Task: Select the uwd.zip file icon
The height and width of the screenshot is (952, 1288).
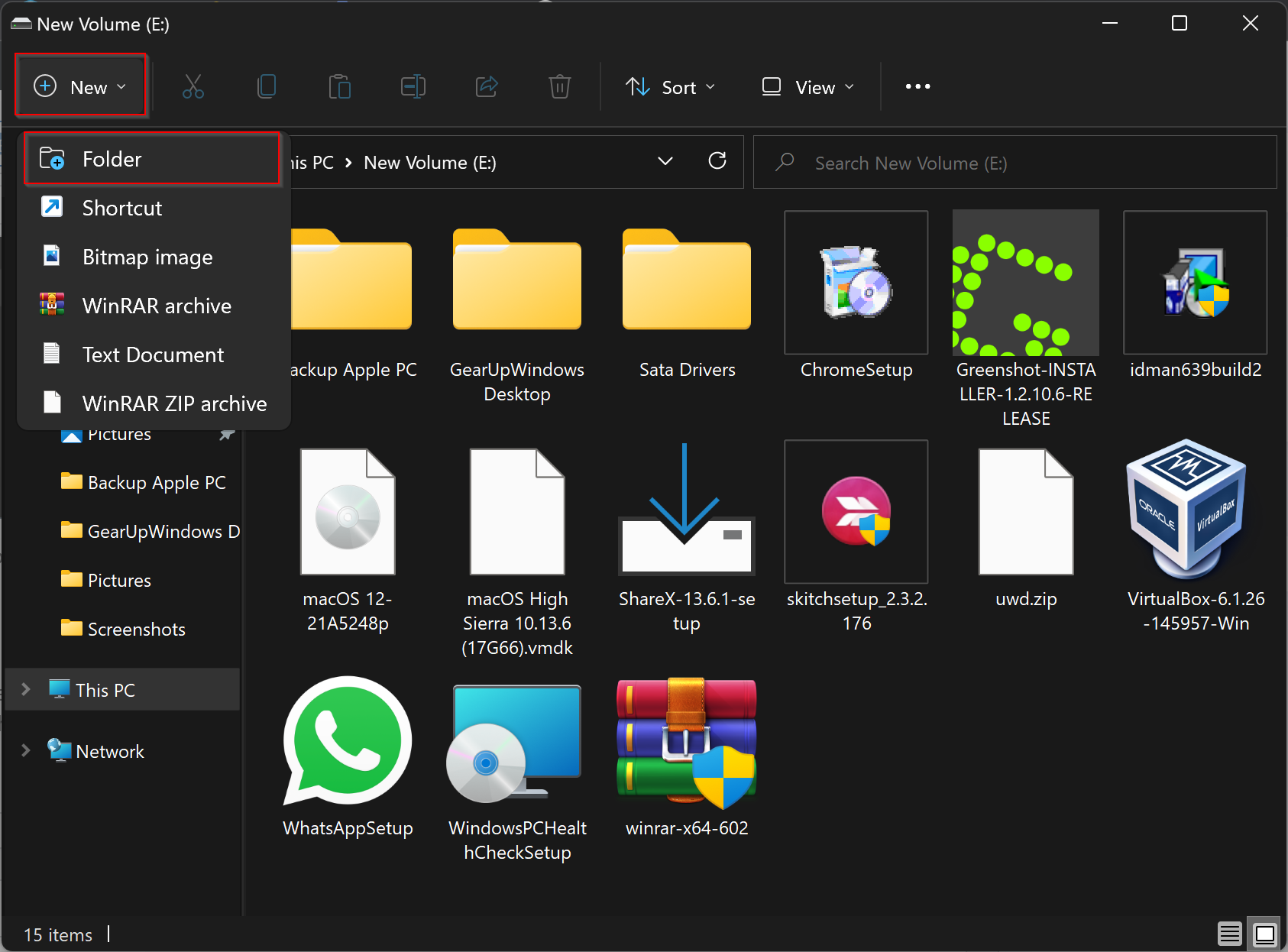Action: coord(1026,512)
